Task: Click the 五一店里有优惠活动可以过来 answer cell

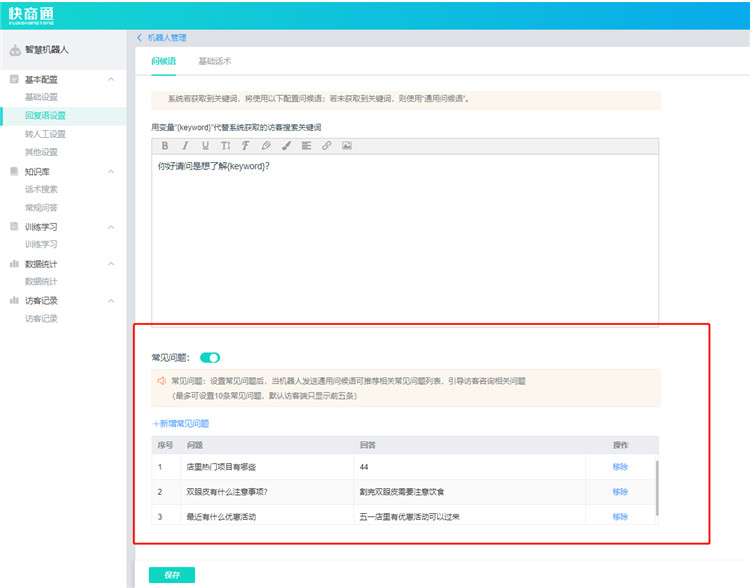Action: (x=469, y=516)
